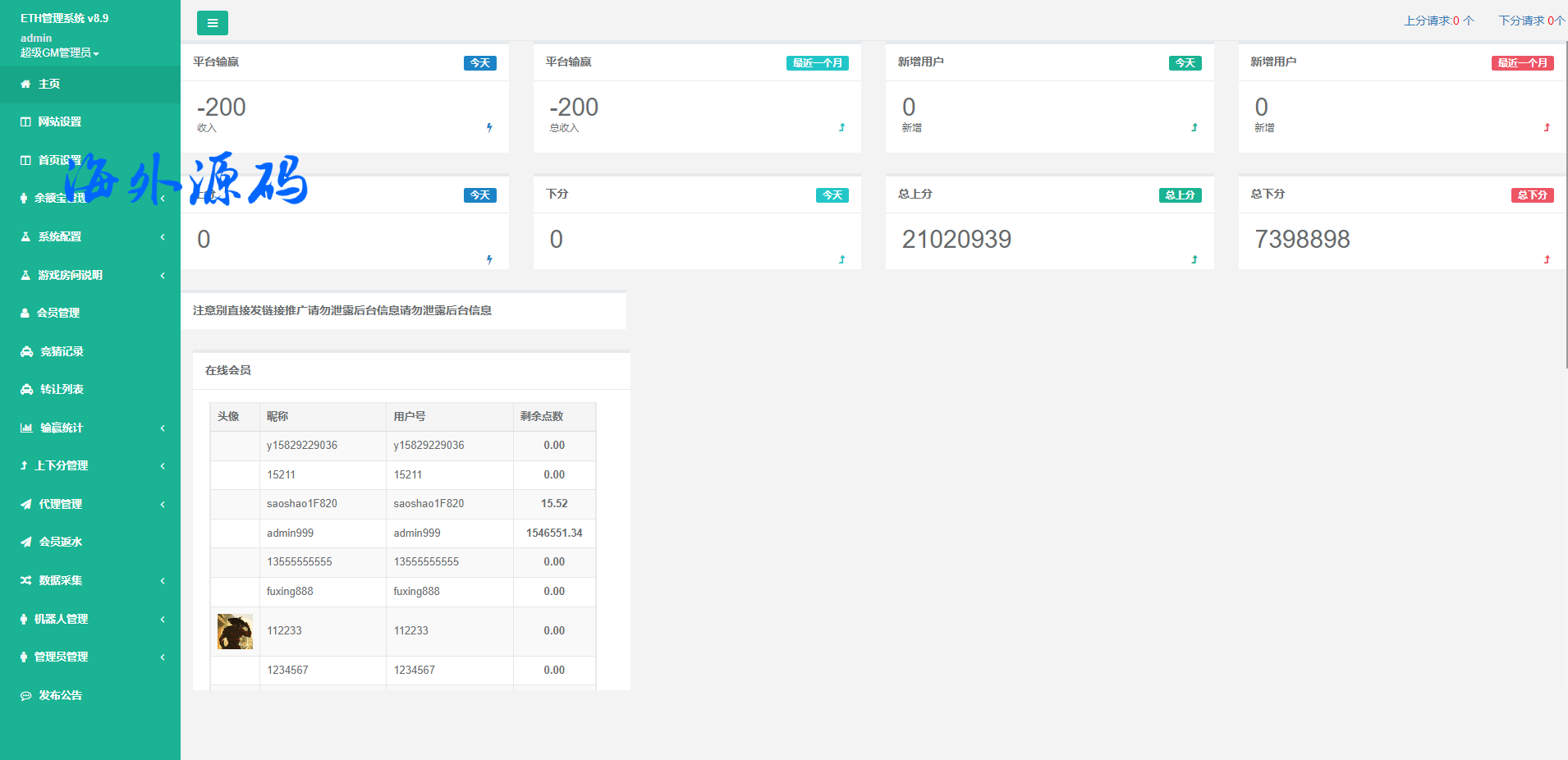
Task: Click the red 最近一个月 badge on 新增用户
Action: tap(1522, 63)
